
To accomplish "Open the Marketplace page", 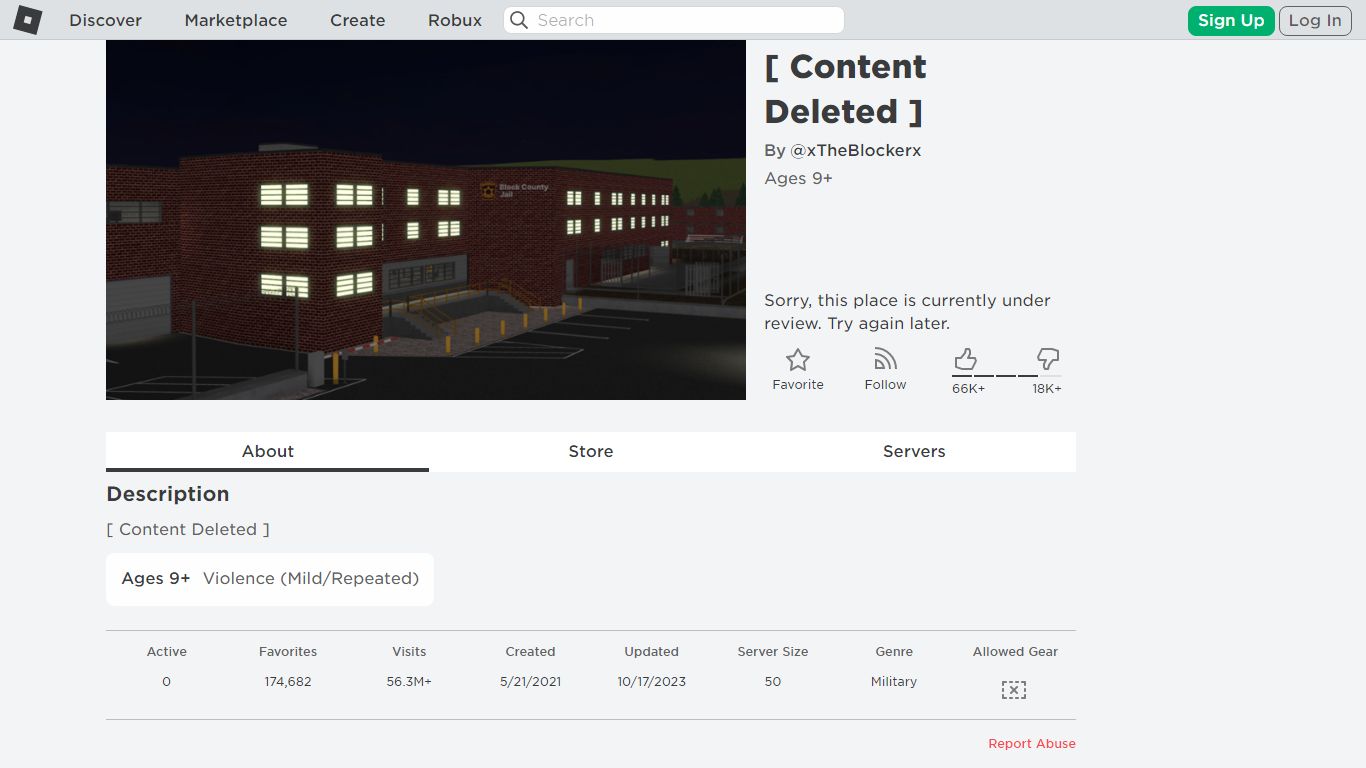I will click(236, 20).
